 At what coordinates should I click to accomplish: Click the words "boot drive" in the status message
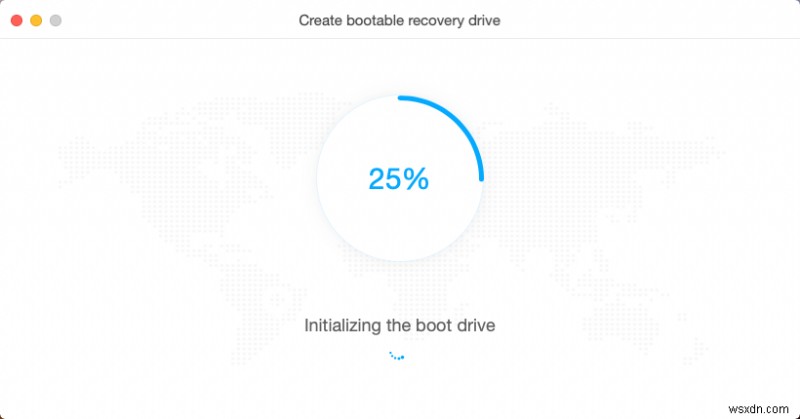pyautogui.click(x=459, y=325)
